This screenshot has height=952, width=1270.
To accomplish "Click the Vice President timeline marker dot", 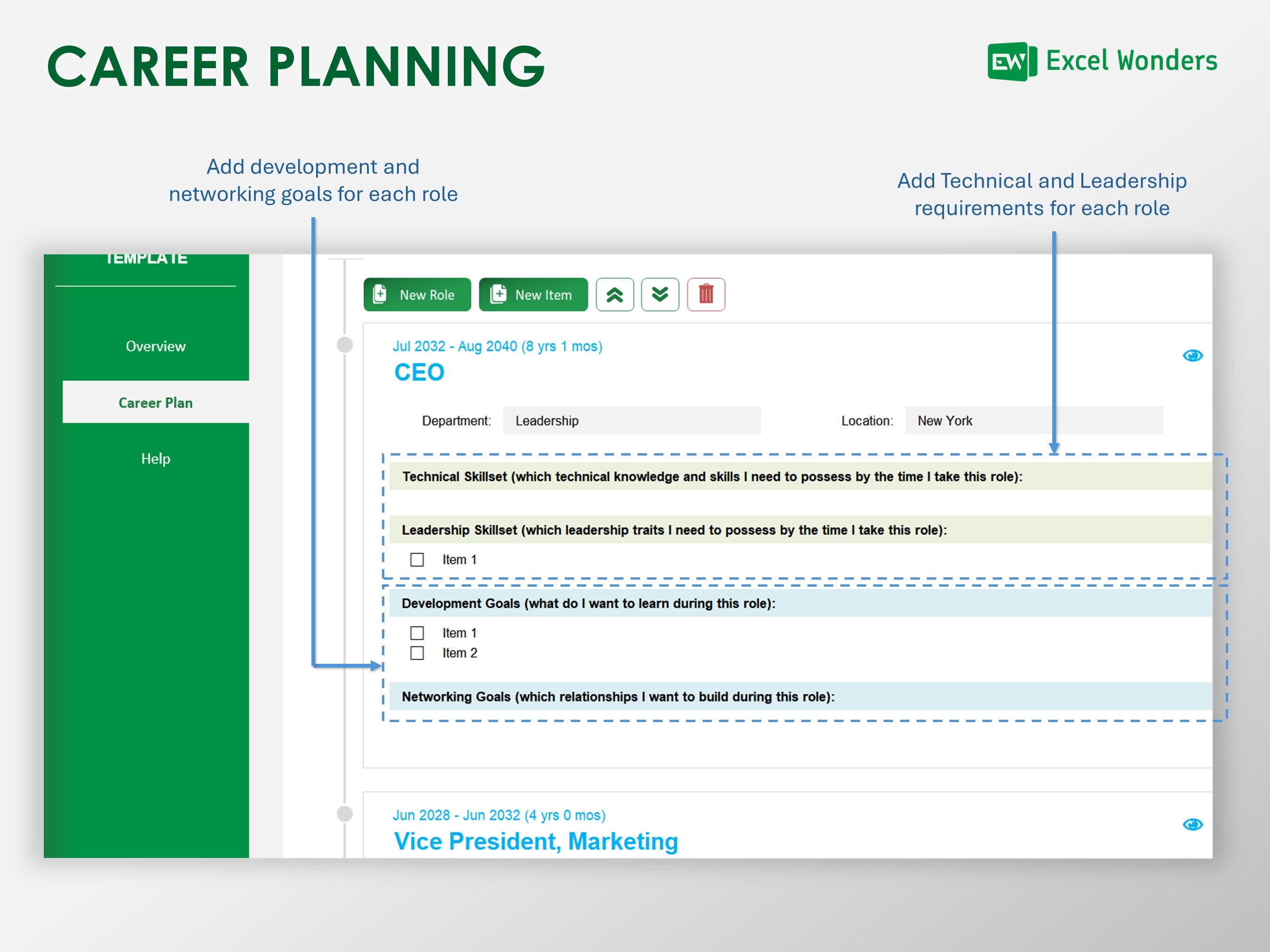I will (x=344, y=814).
